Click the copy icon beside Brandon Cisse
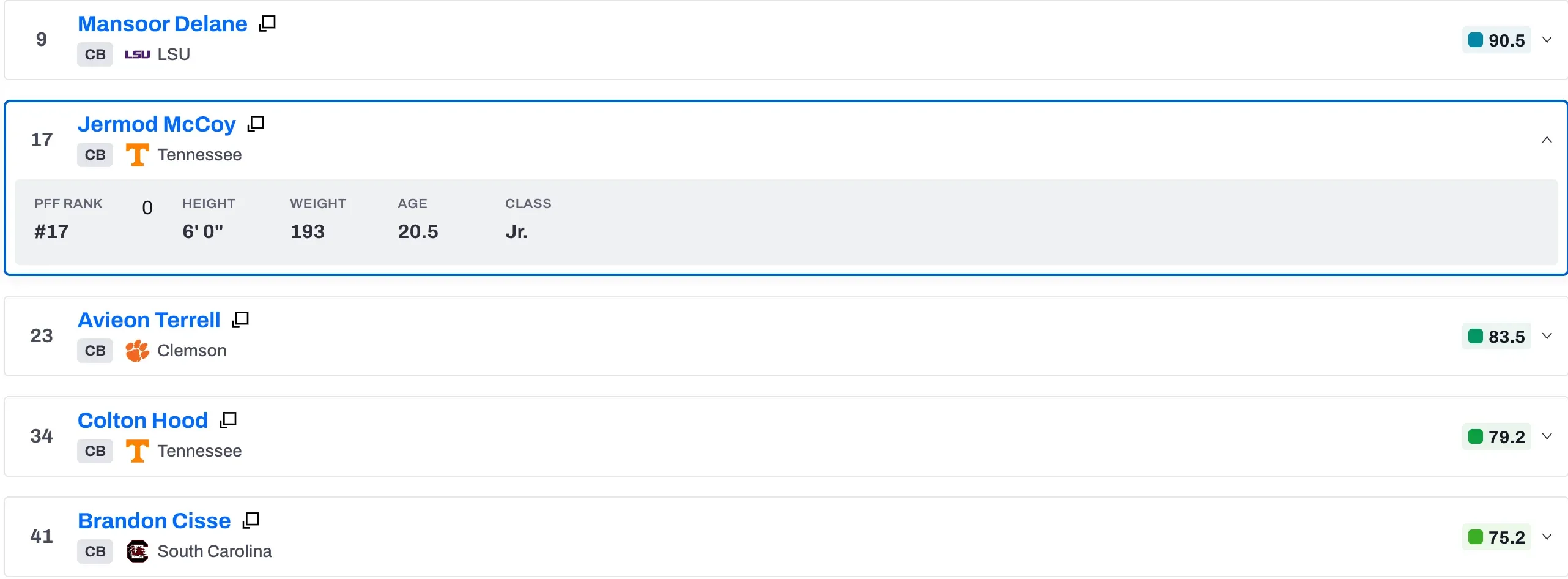The height and width of the screenshot is (579, 1568). click(x=251, y=520)
